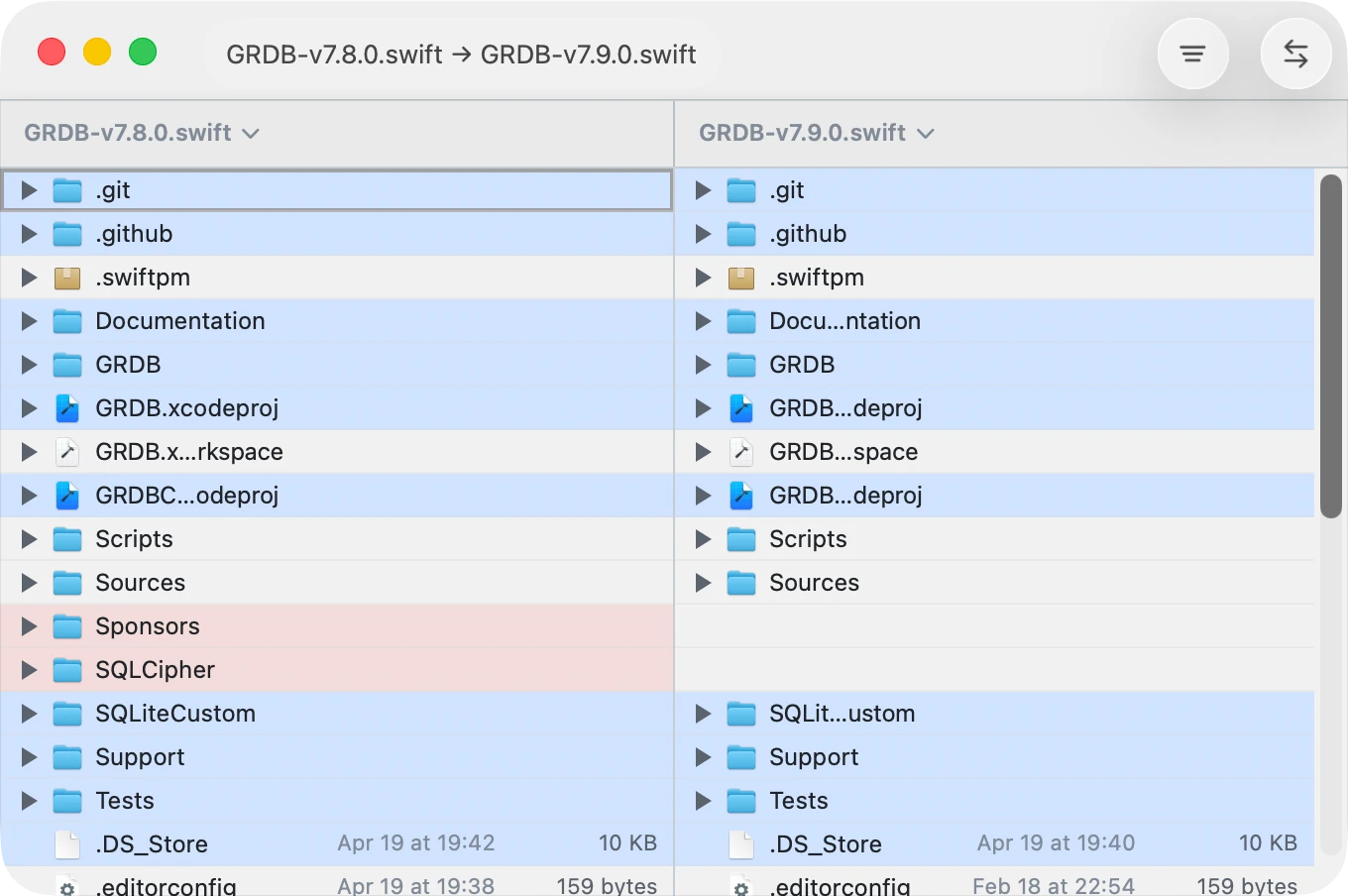Click the Sources folder icon in the v7.9.0 pane
Image resolution: width=1348 pixels, height=896 pixels.
point(741,583)
